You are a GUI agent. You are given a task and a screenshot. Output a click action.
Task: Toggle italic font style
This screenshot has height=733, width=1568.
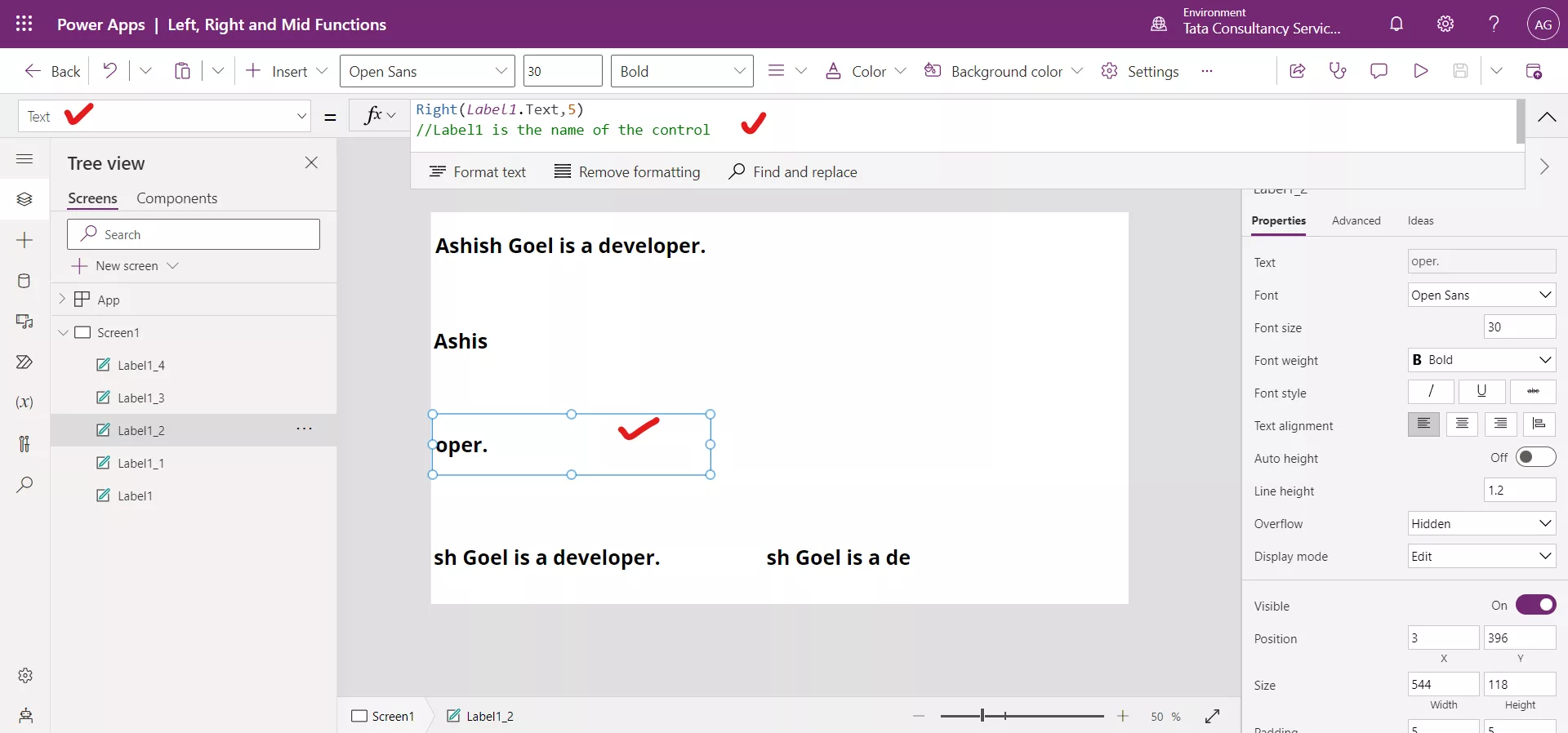pos(1431,392)
